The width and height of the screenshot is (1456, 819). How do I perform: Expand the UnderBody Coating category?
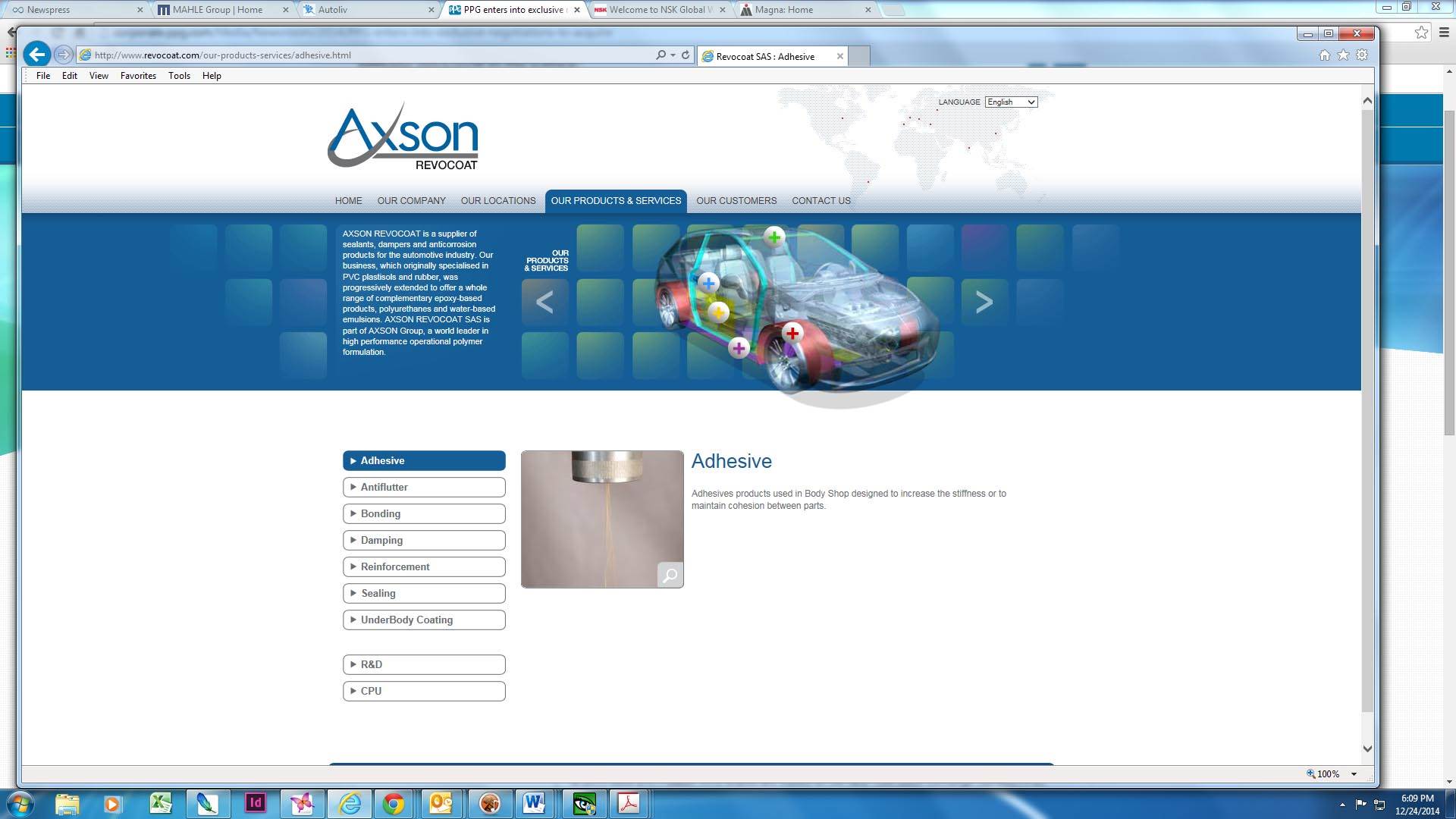424,620
